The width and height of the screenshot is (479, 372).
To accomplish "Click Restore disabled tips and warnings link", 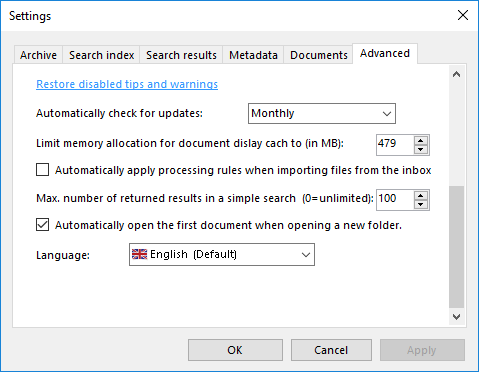I will pos(127,84).
